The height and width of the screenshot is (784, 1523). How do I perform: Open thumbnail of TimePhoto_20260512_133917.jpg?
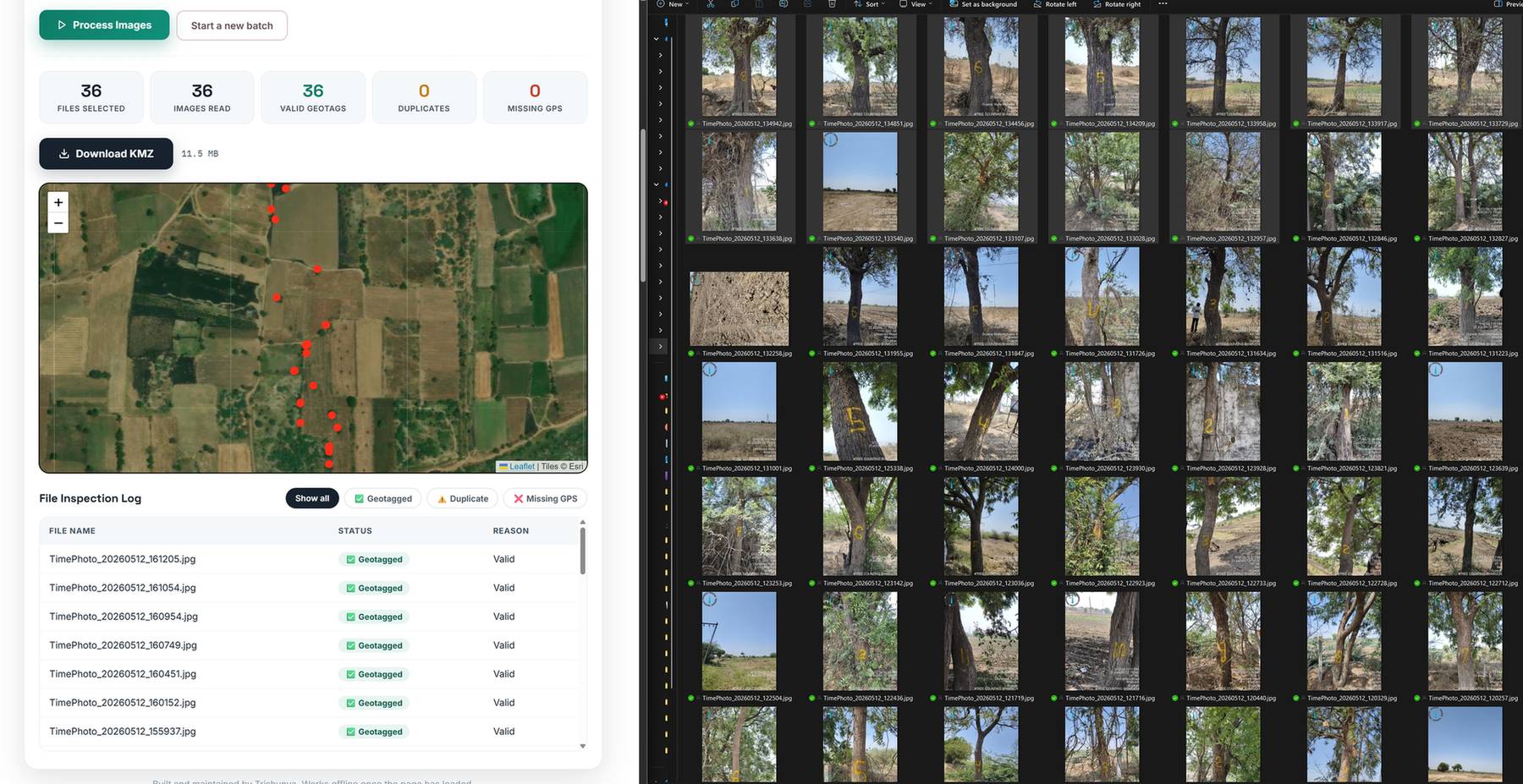[1344, 68]
